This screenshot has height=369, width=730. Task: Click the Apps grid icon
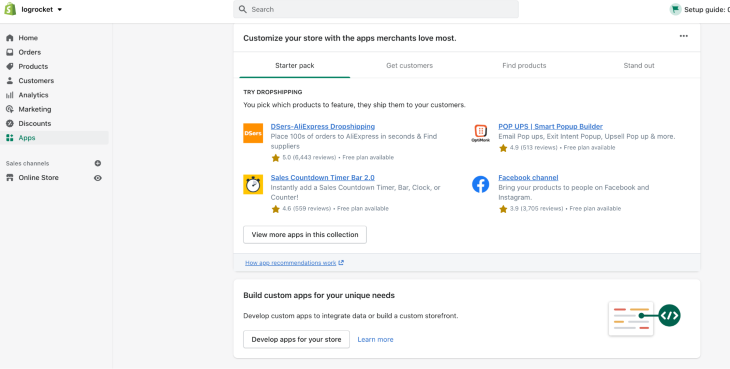click(9, 138)
